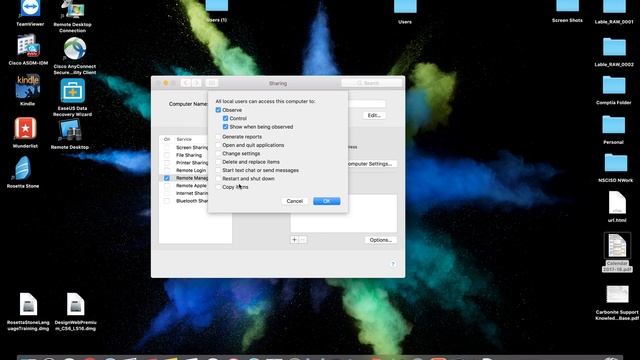Uncheck Show when being observed
The width and height of the screenshot is (640, 360).
pyautogui.click(x=226, y=127)
